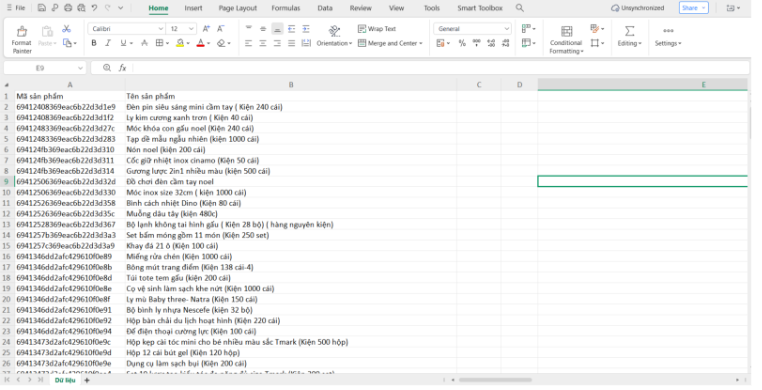
Task: Click the zoom magnifier beside formula bar
Action: click(x=106, y=68)
